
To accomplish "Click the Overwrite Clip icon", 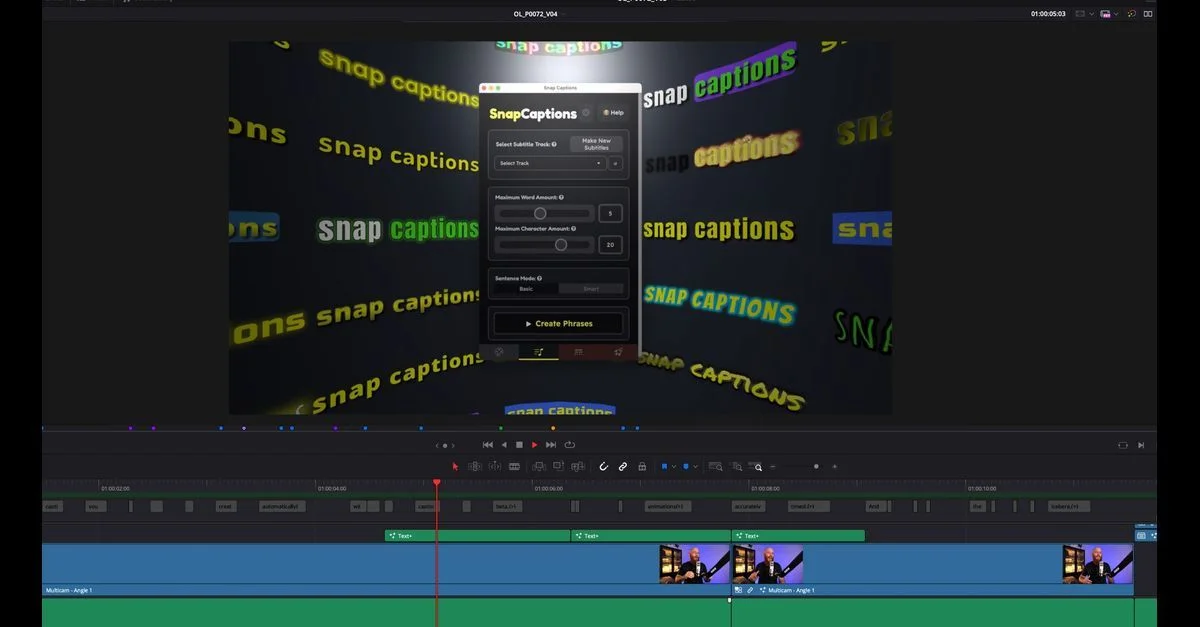I will point(558,466).
